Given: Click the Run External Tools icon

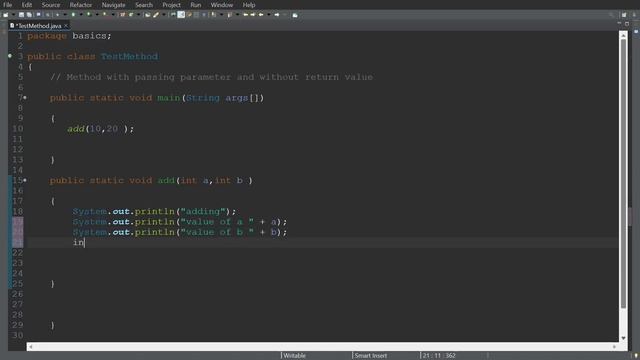Looking at the screenshot, I should (x=104, y=15).
